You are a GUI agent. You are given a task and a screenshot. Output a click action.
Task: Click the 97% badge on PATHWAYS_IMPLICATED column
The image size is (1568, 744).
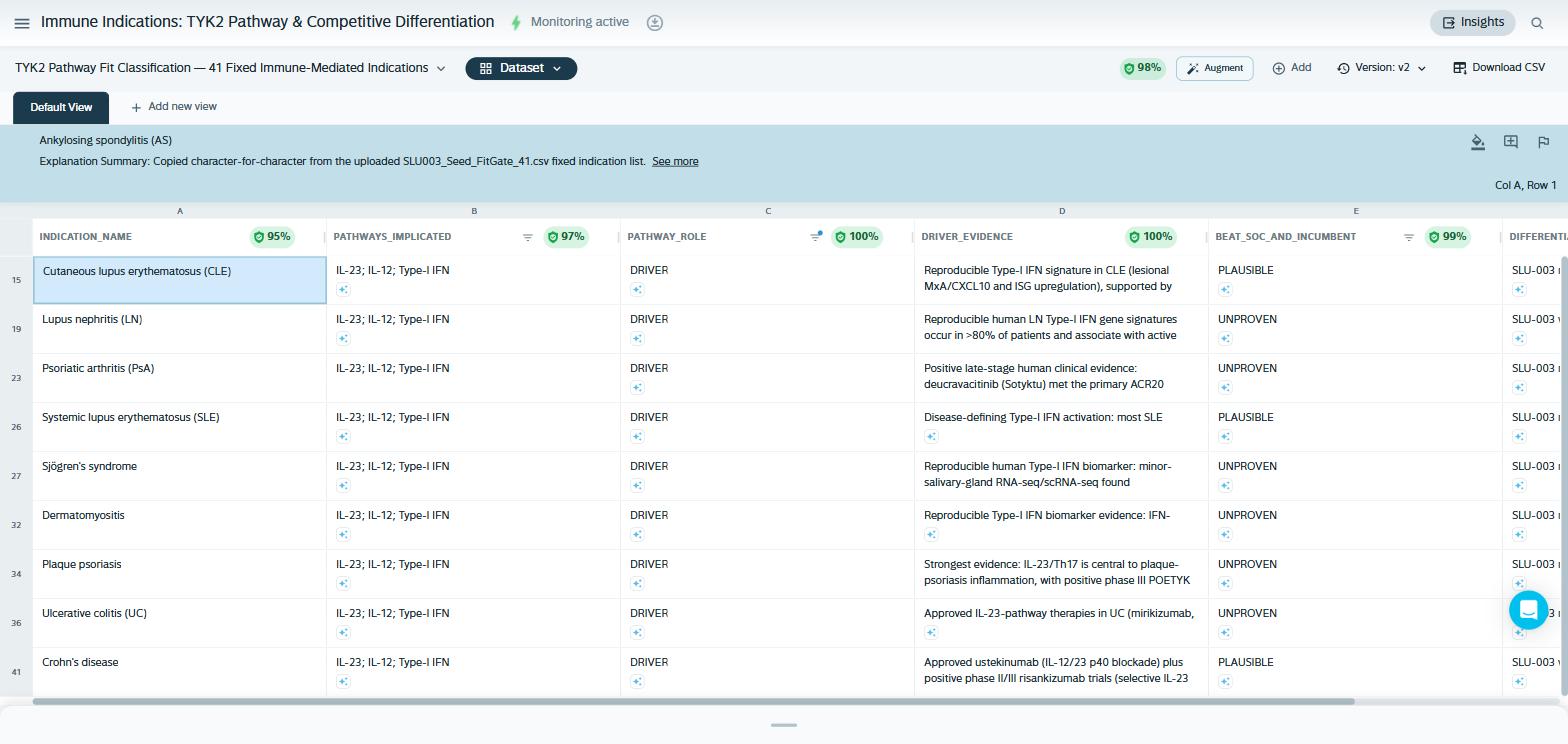pyautogui.click(x=566, y=237)
